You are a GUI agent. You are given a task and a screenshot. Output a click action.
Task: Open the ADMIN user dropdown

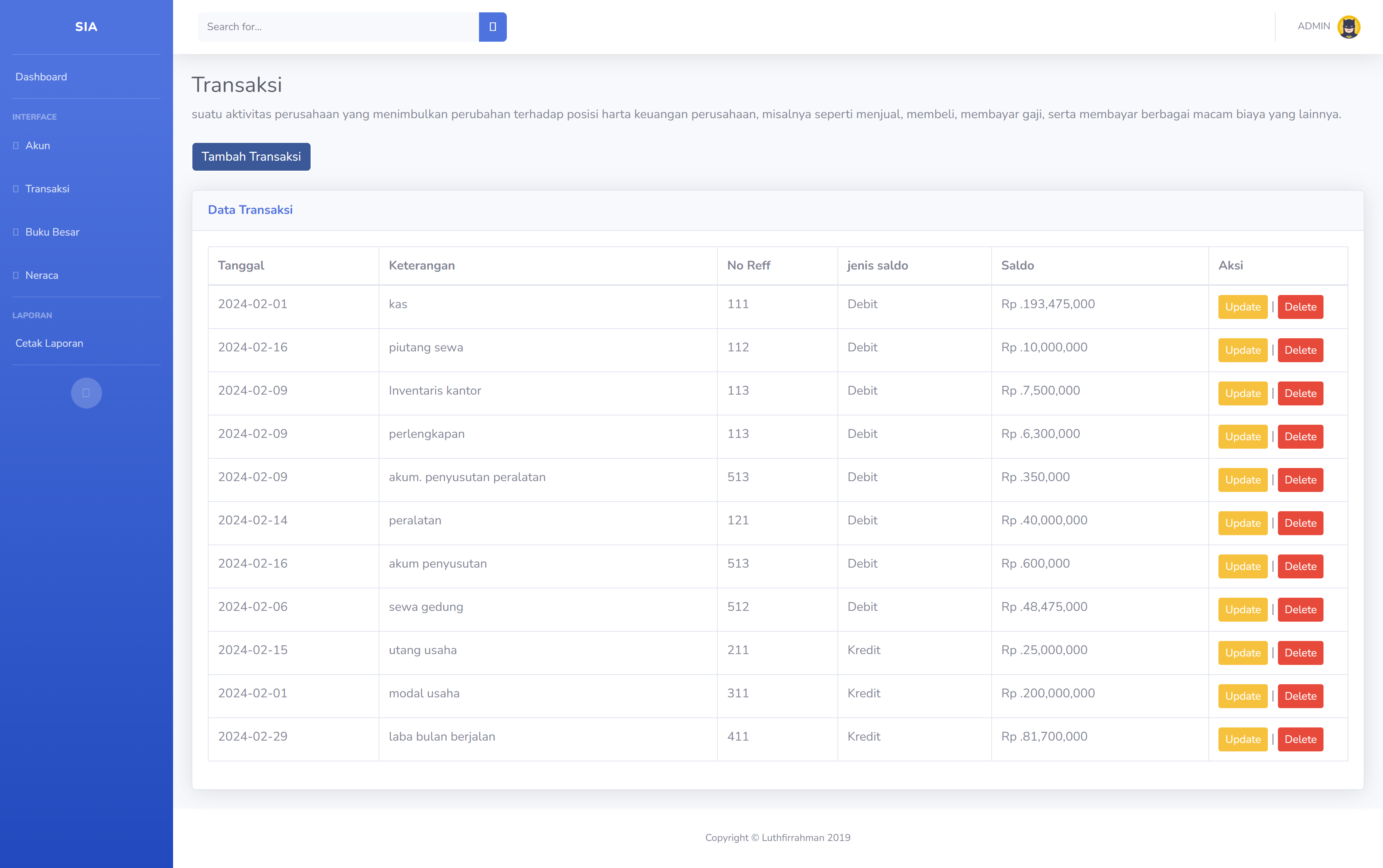(x=1313, y=26)
